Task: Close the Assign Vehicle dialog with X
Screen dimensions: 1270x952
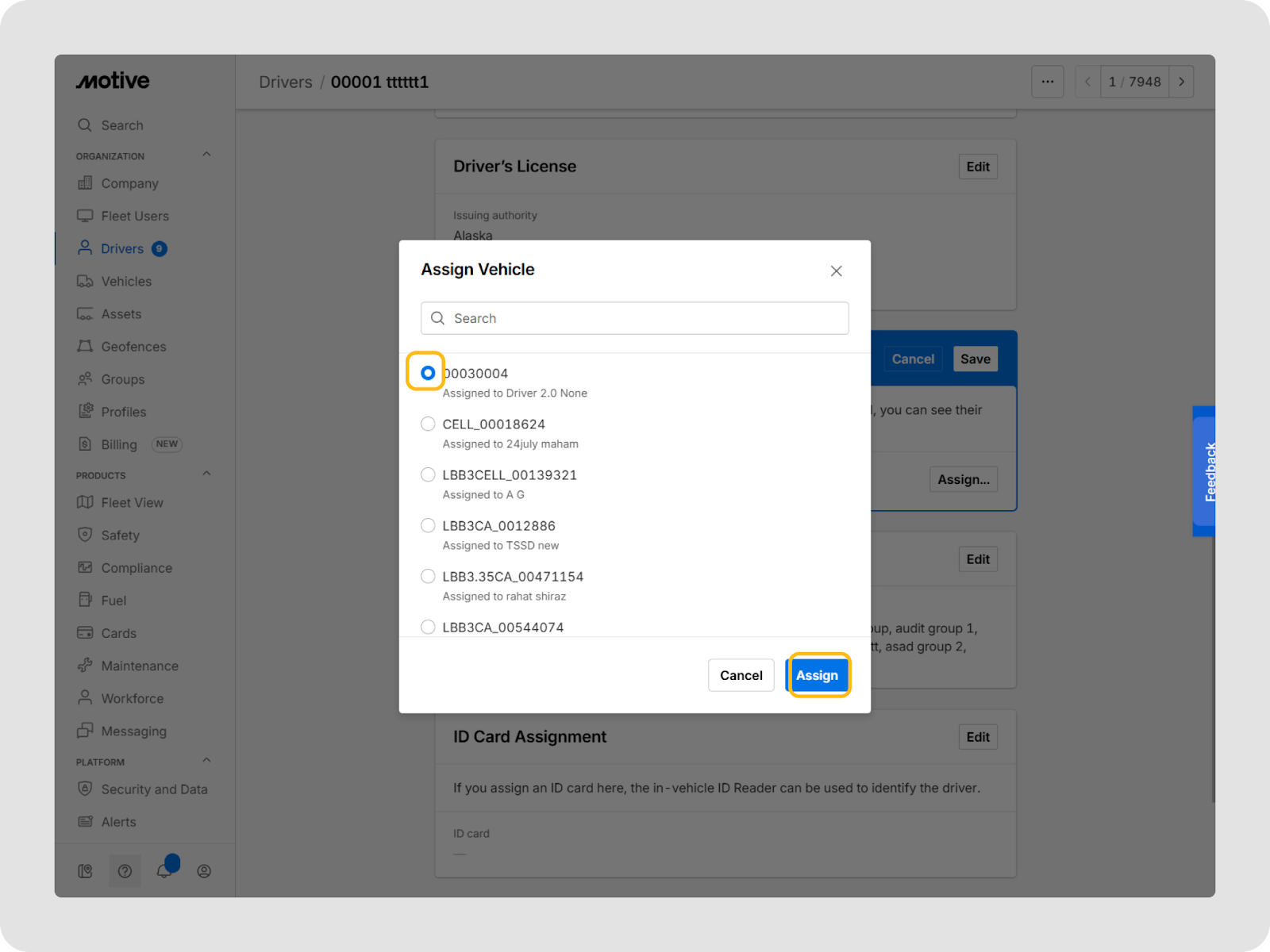Action: click(x=836, y=271)
